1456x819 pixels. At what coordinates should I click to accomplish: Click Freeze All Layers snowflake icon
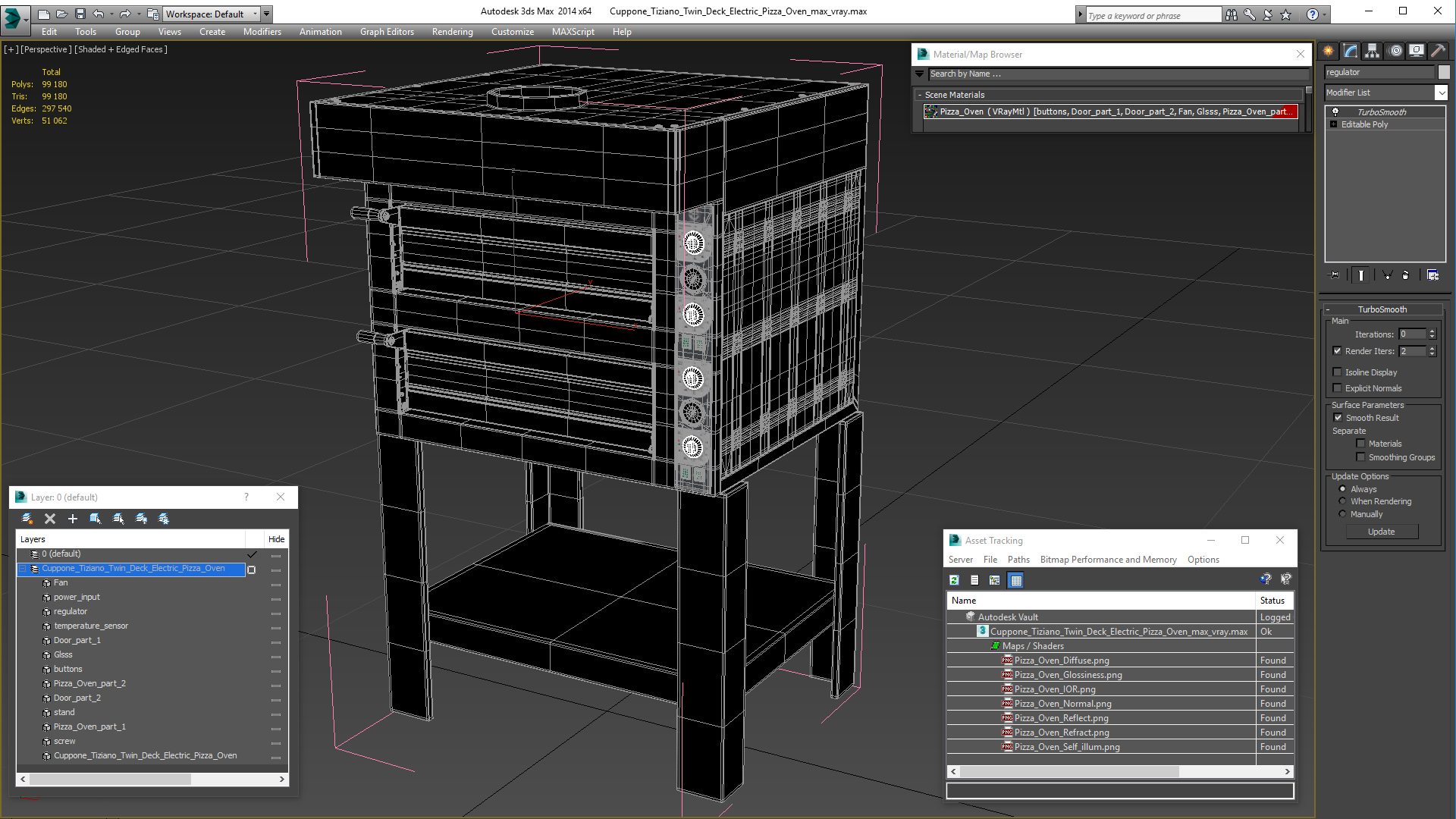(164, 519)
